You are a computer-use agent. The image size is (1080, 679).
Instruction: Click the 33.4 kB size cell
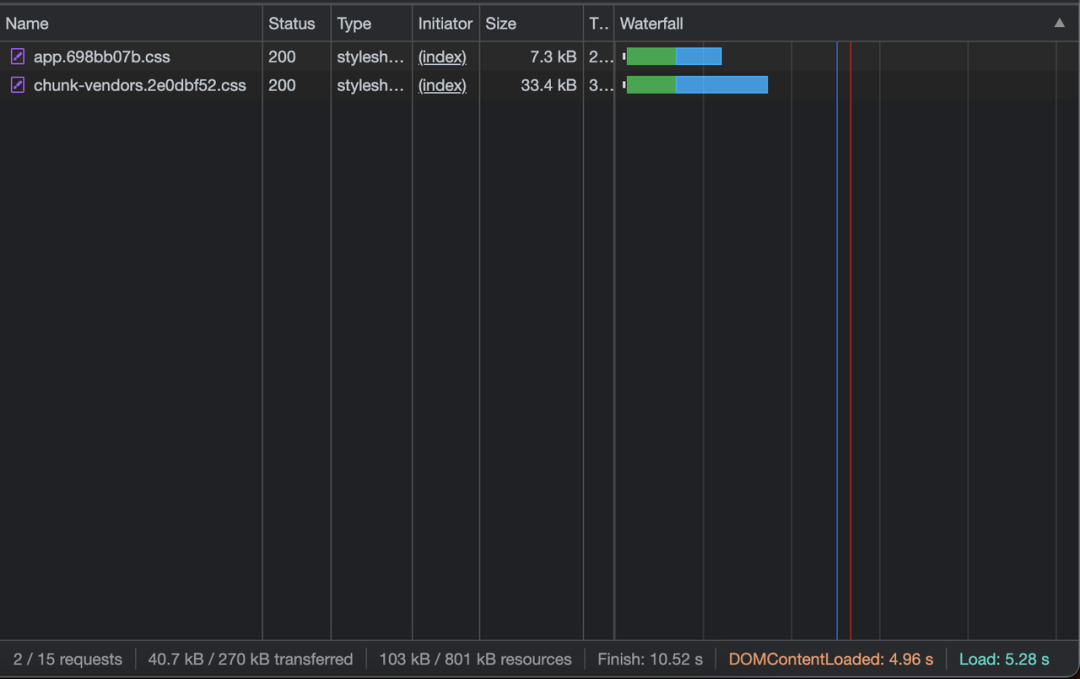[x=548, y=85]
